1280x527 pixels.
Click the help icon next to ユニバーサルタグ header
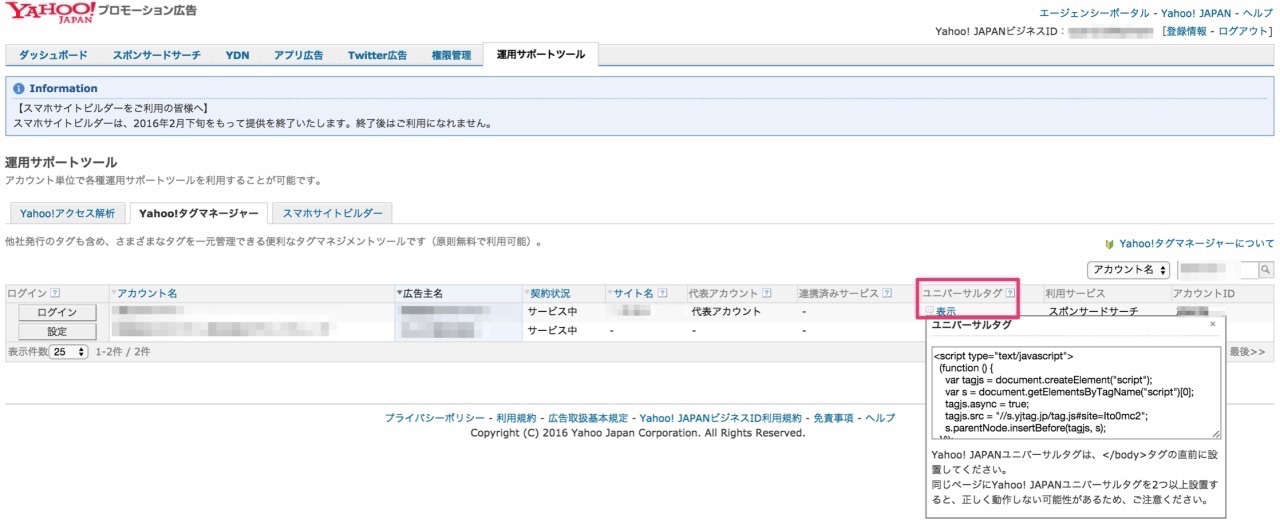[x=1010, y=293]
